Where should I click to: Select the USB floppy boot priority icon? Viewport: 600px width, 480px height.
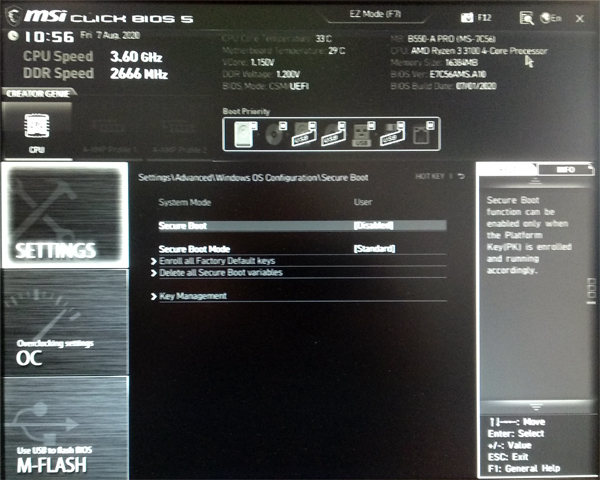click(392, 134)
